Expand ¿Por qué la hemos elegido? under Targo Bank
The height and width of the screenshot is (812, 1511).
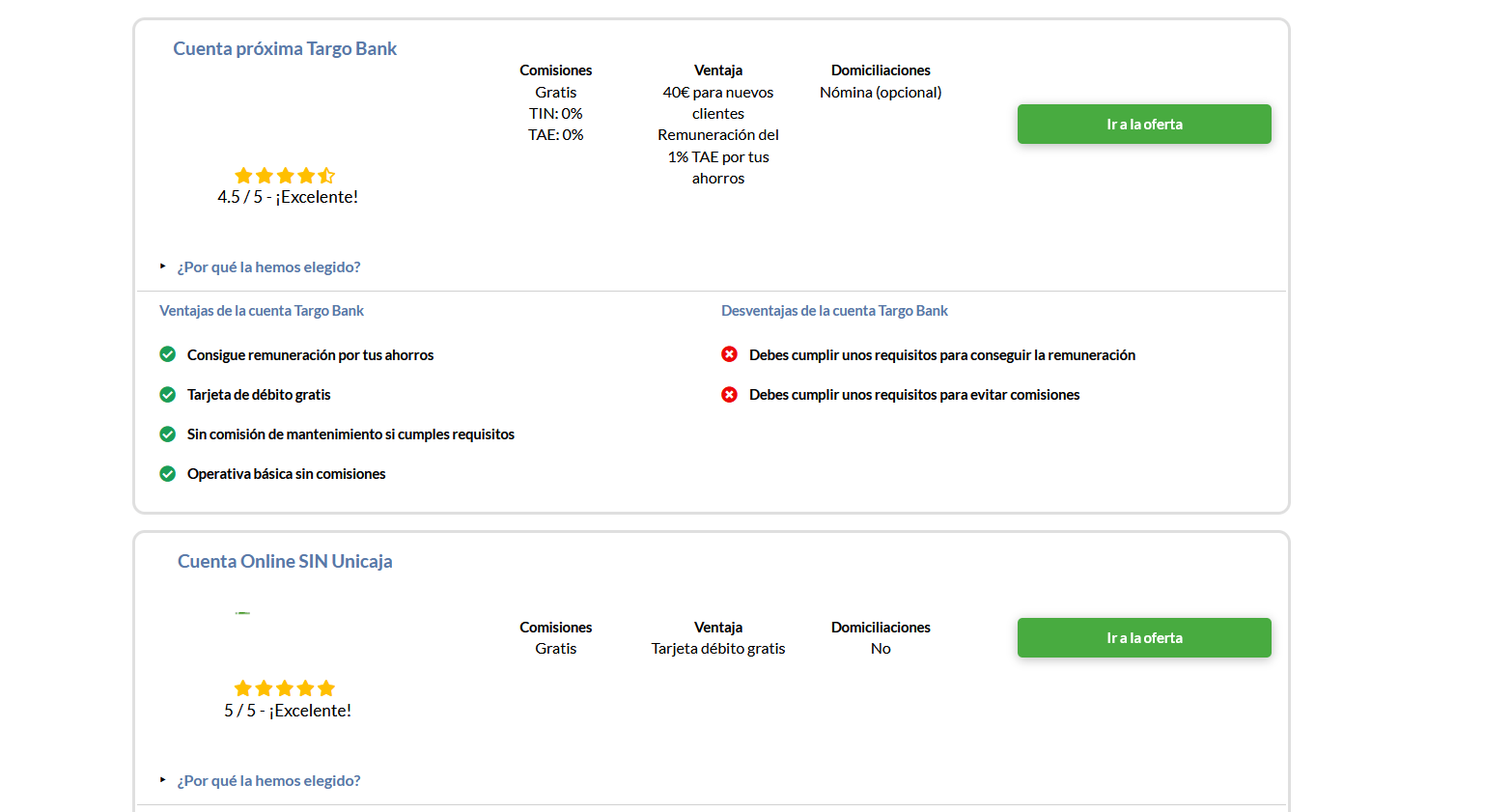pos(267,267)
